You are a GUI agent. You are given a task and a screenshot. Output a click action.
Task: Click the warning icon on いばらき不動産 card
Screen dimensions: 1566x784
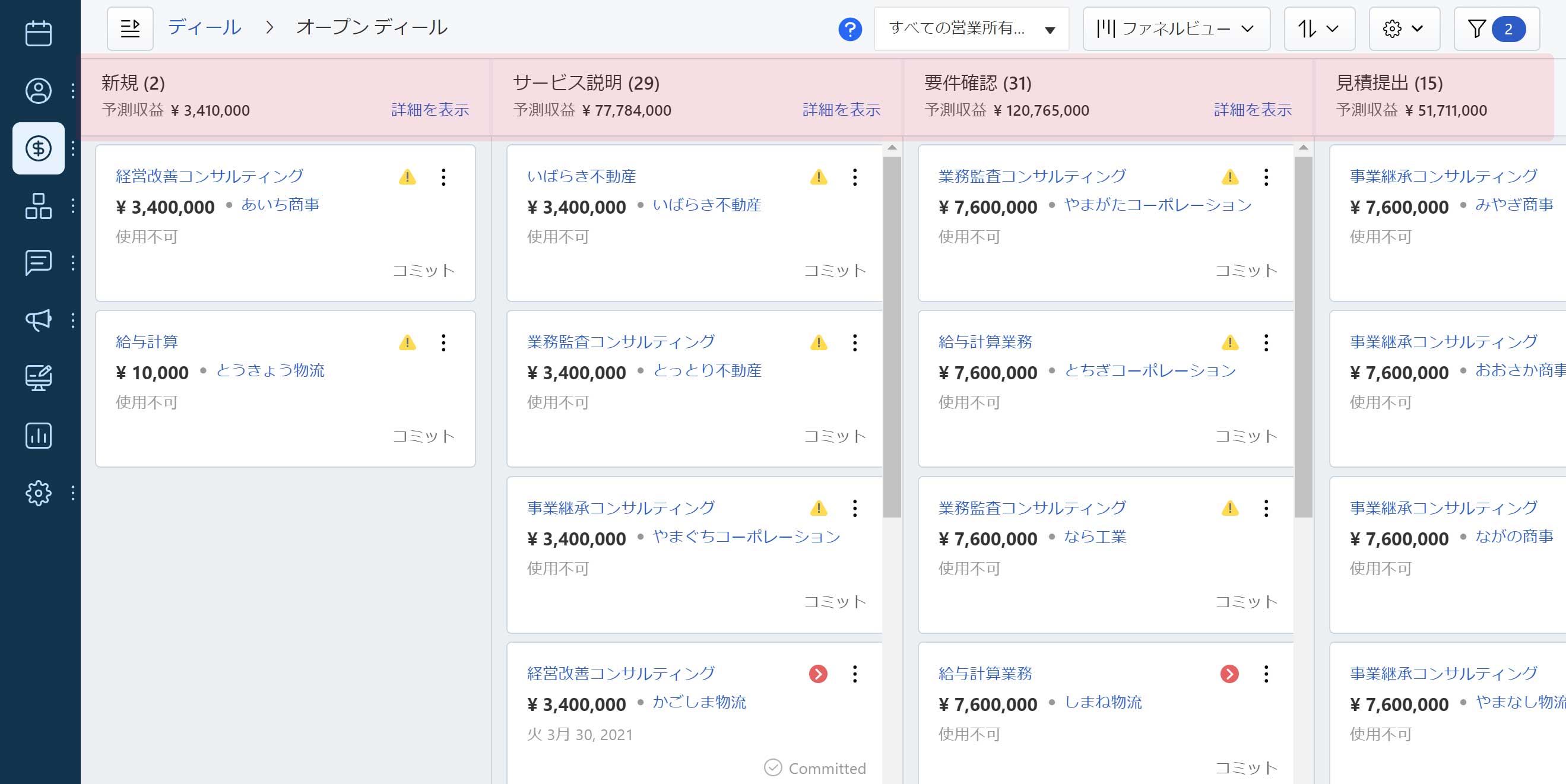point(819,177)
